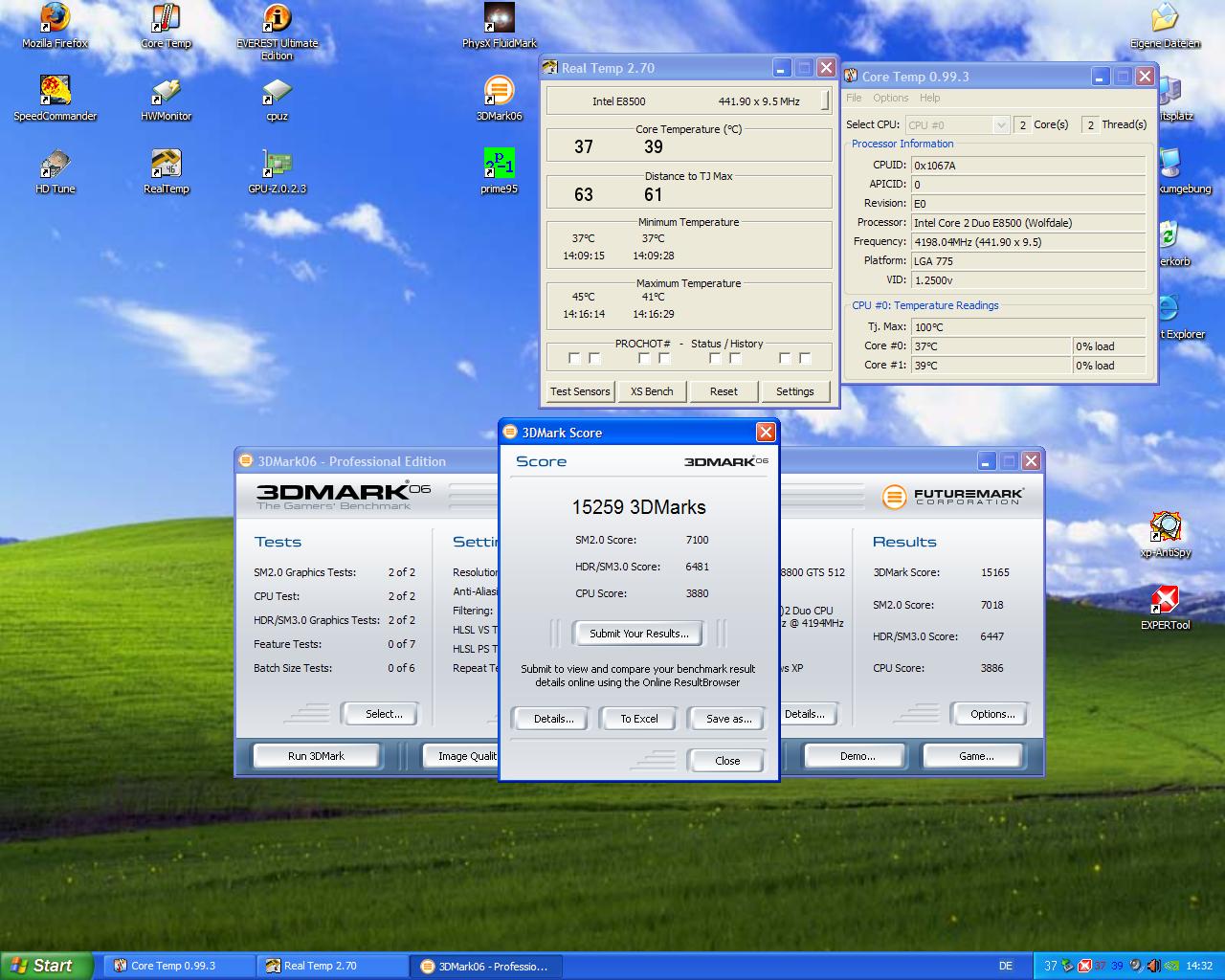Screen dimensions: 1225x980
Task: Select the PhysX FluidMark desktop icon
Action: [499, 26]
